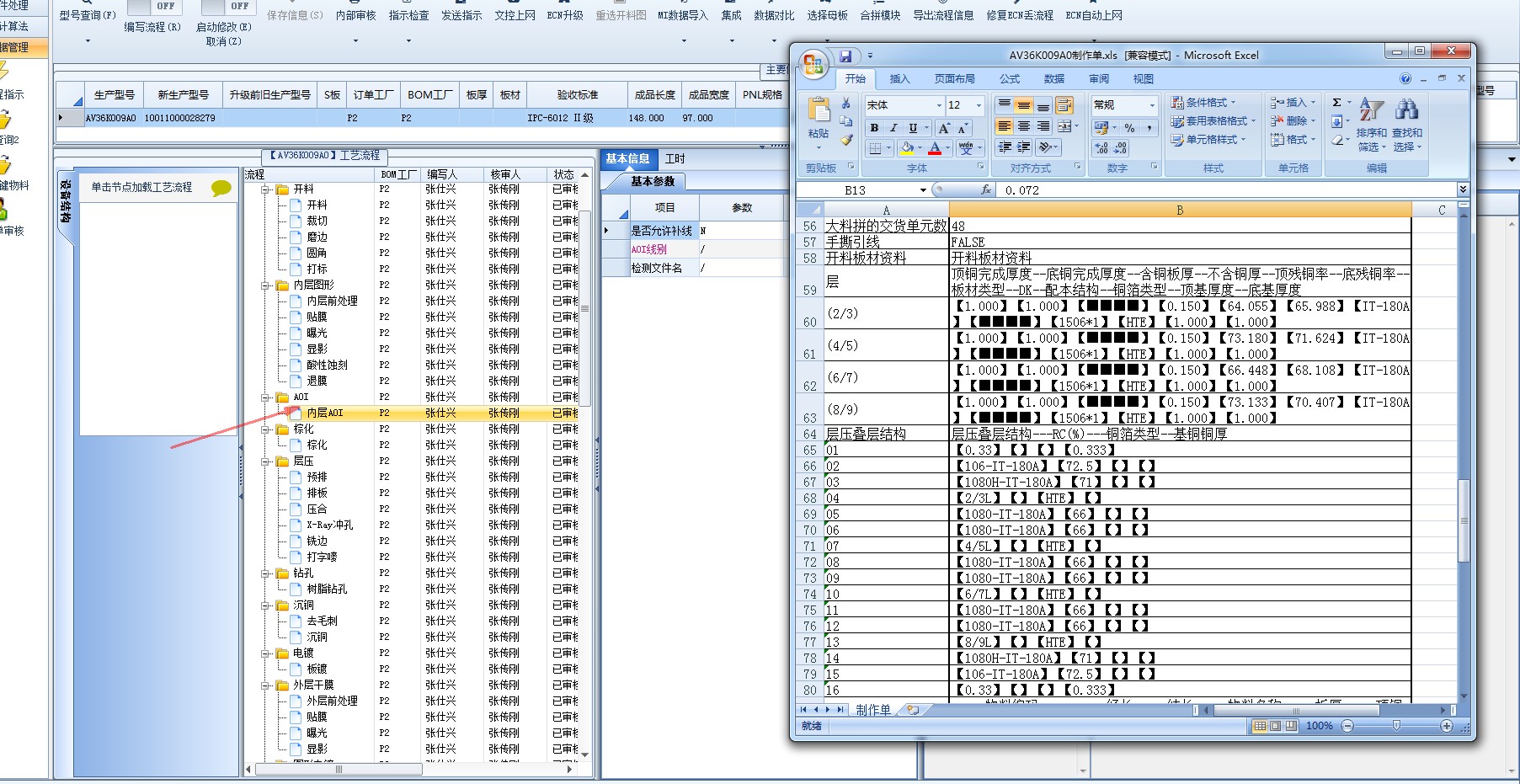Image resolution: width=1520 pixels, height=784 pixels.
Task: Apply percent style with the % icon
Action: [x=1129, y=128]
